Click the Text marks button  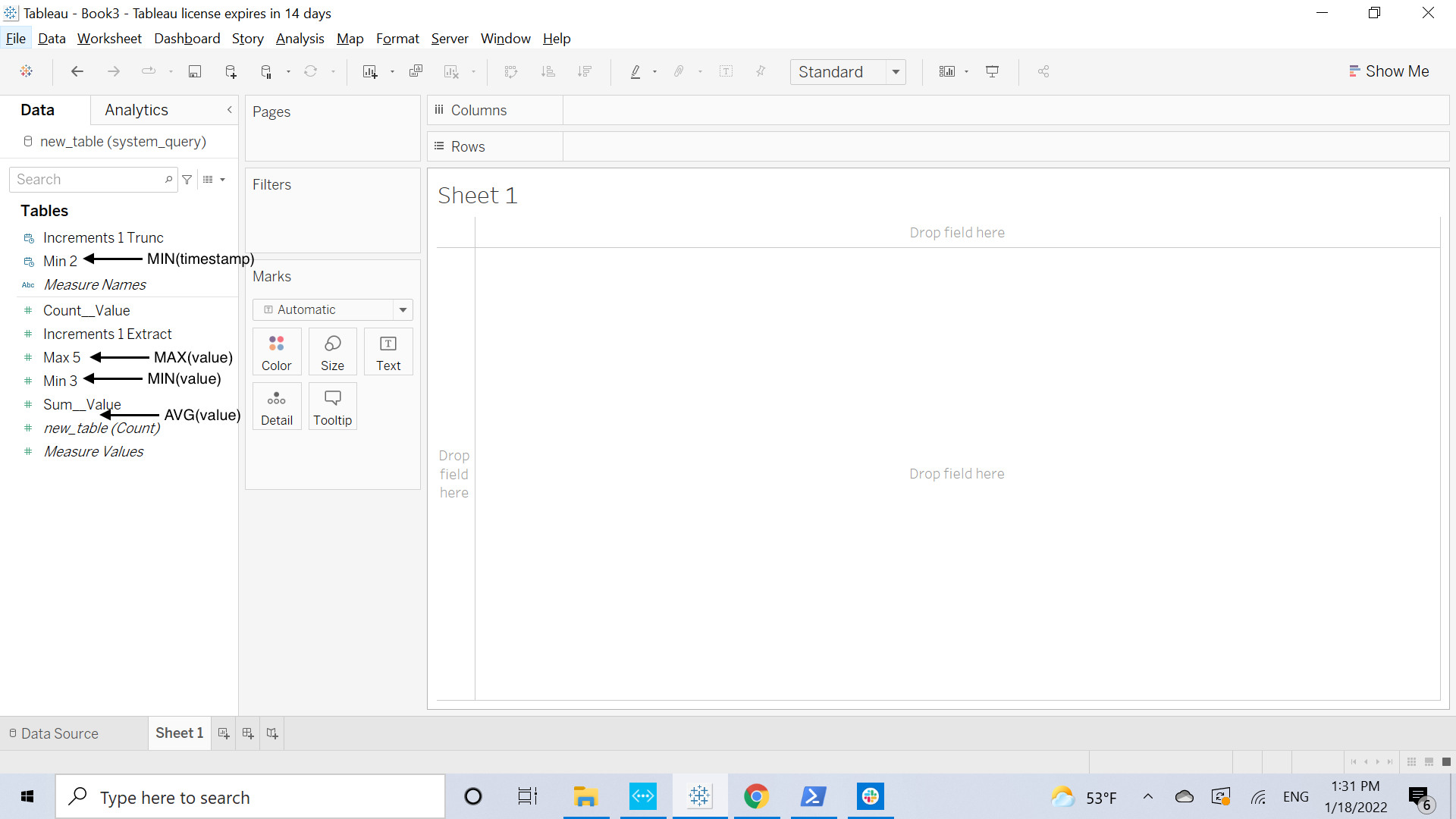pyautogui.click(x=388, y=352)
